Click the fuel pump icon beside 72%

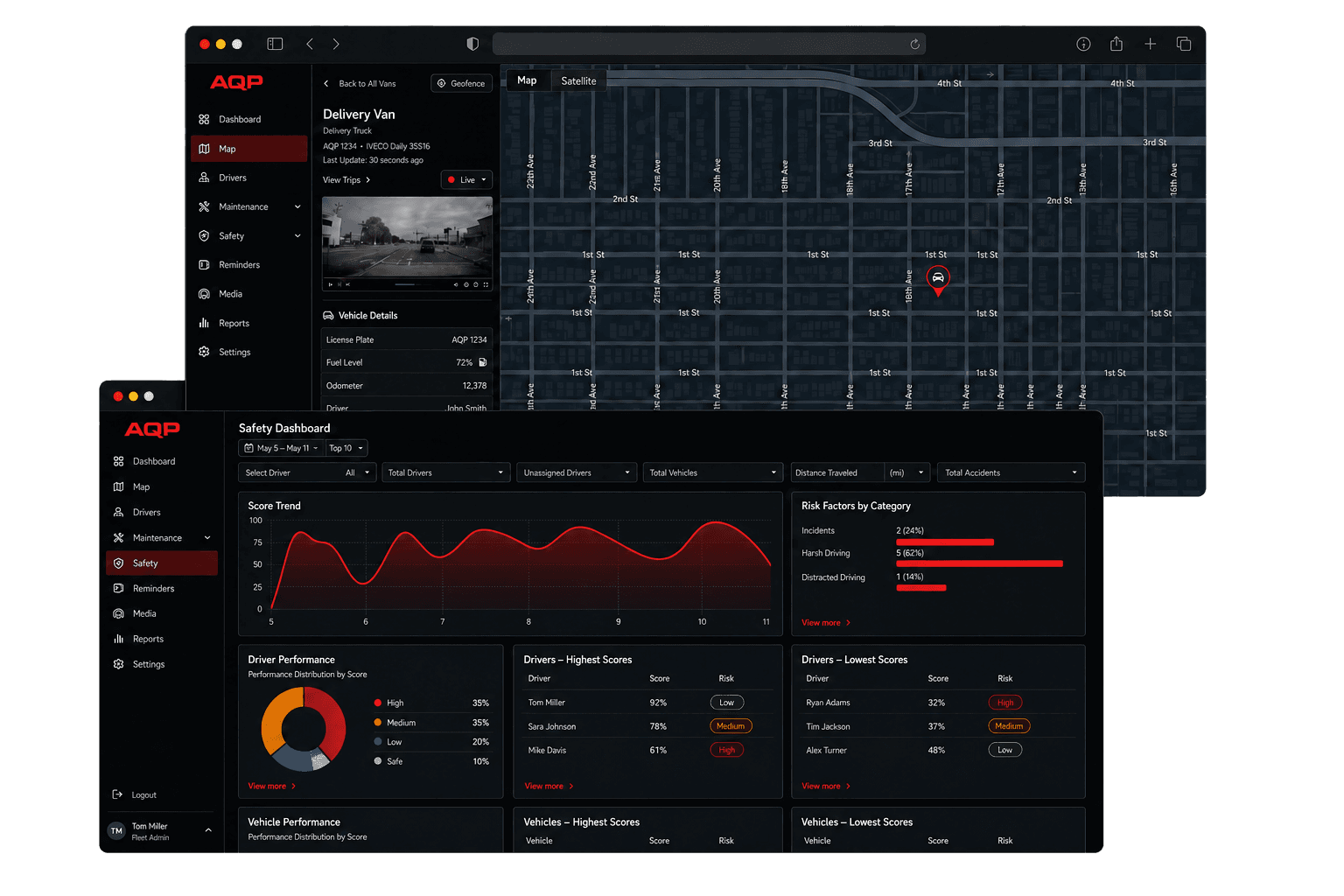(482, 362)
